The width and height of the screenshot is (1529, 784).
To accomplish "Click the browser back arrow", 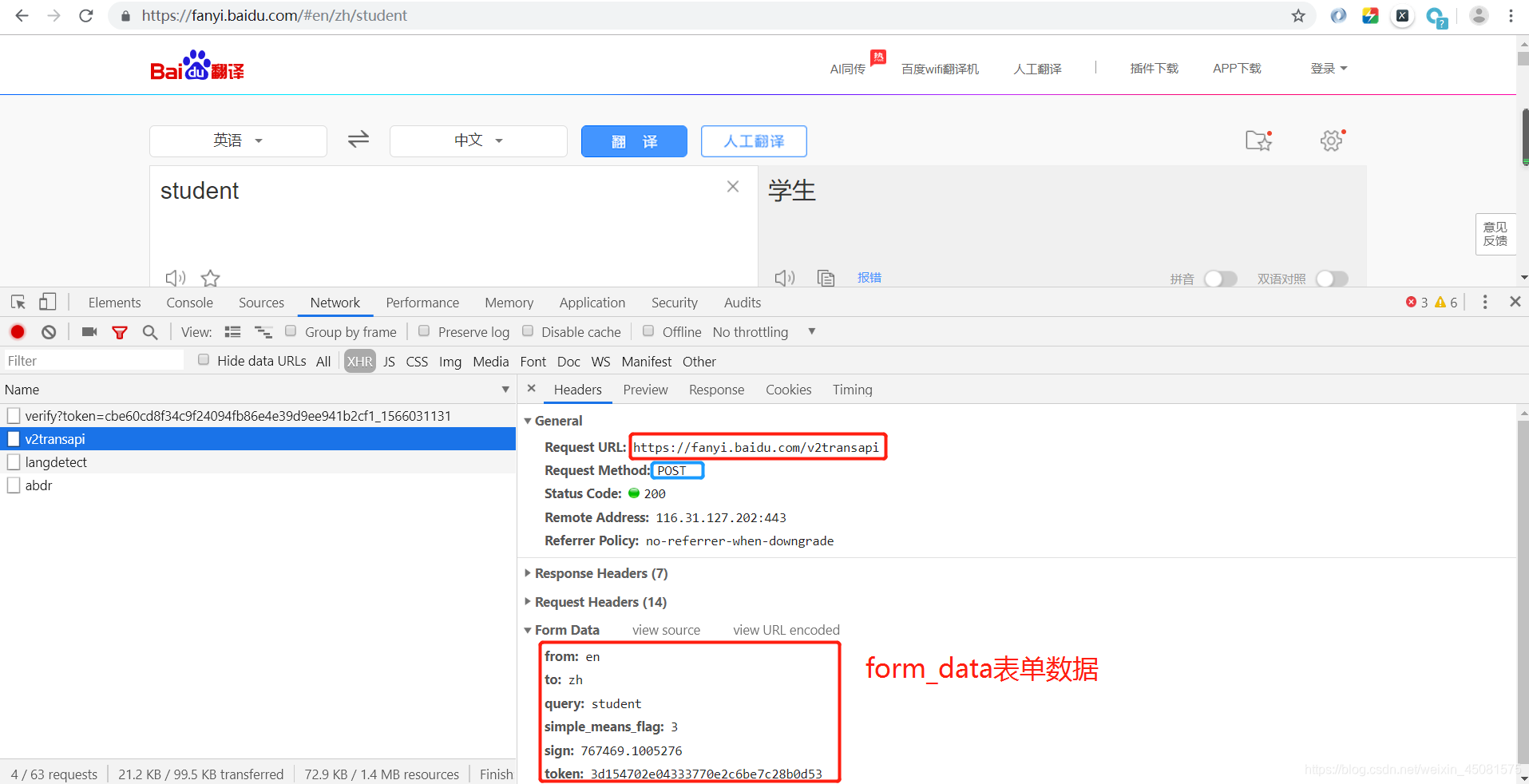I will point(22,15).
